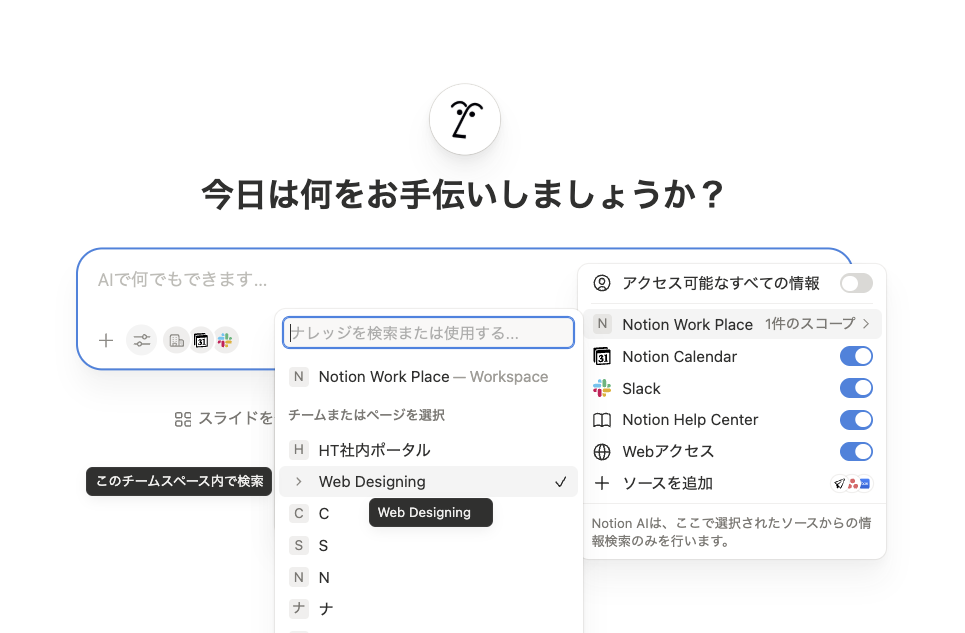Click the ナレッジを検索 search field
This screenshot has width=965, height=633.
click(x=428, y=333)
